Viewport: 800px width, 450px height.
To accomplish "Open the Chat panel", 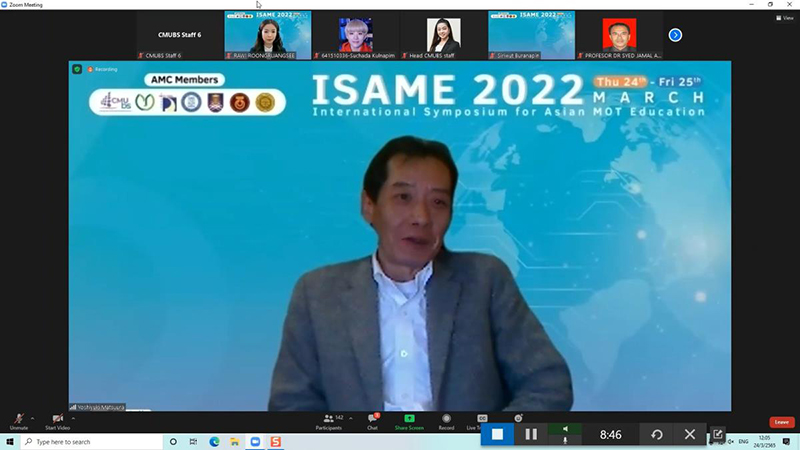I will tap(372, 421).
